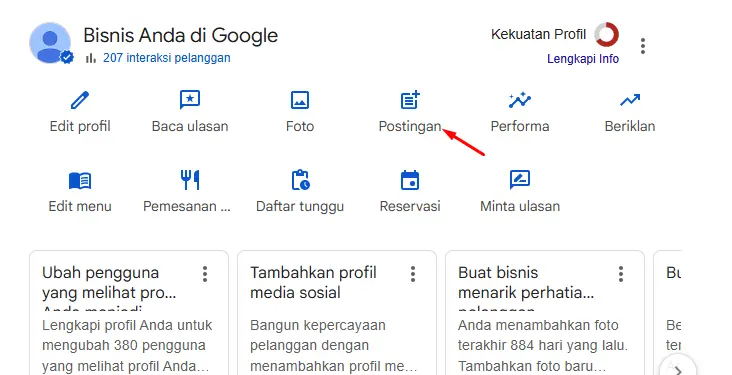Click the Baca ulasan label
Screen dimensions: 732x375
pyautogui.click(x=190, y=126)
